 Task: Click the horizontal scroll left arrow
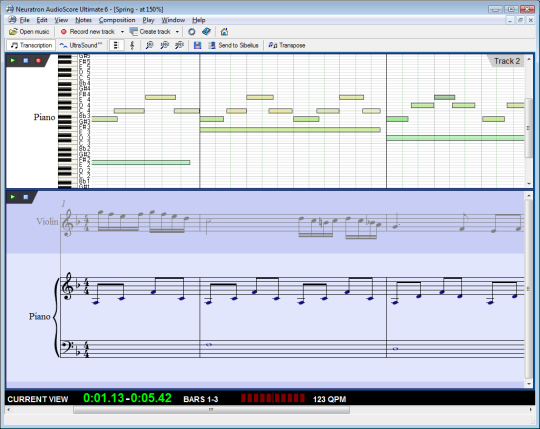pyautogui.click(x=9, y=410)
